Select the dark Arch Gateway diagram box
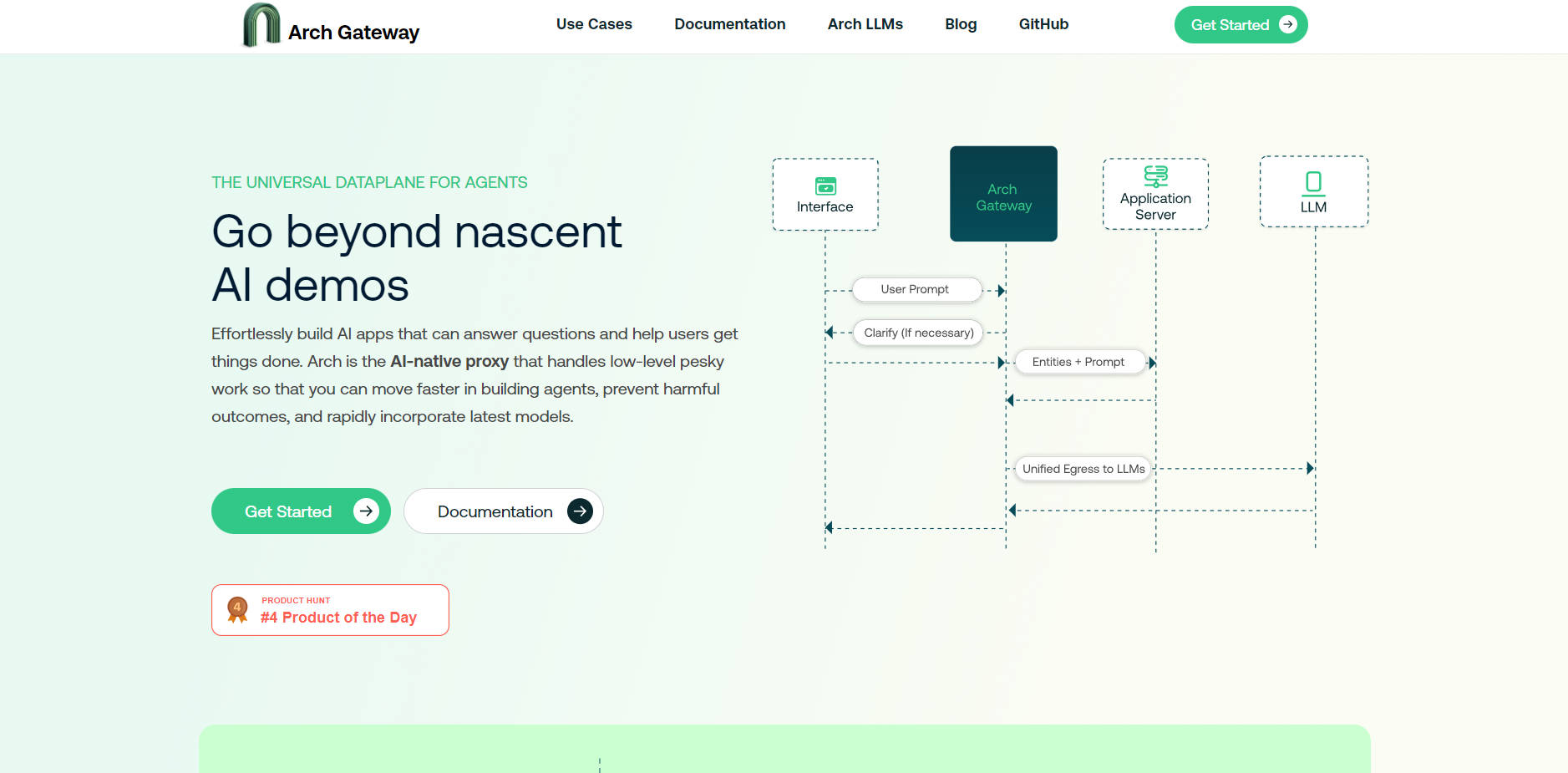The height and width of the screenshot is (773, 1568). click(x=1003, y=194)
